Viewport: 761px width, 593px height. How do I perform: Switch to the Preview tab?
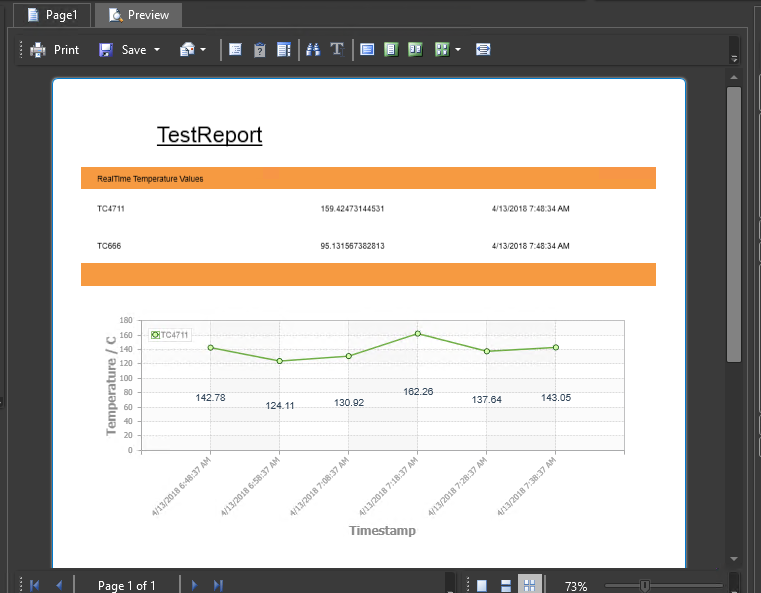click(x=138, y=15)
